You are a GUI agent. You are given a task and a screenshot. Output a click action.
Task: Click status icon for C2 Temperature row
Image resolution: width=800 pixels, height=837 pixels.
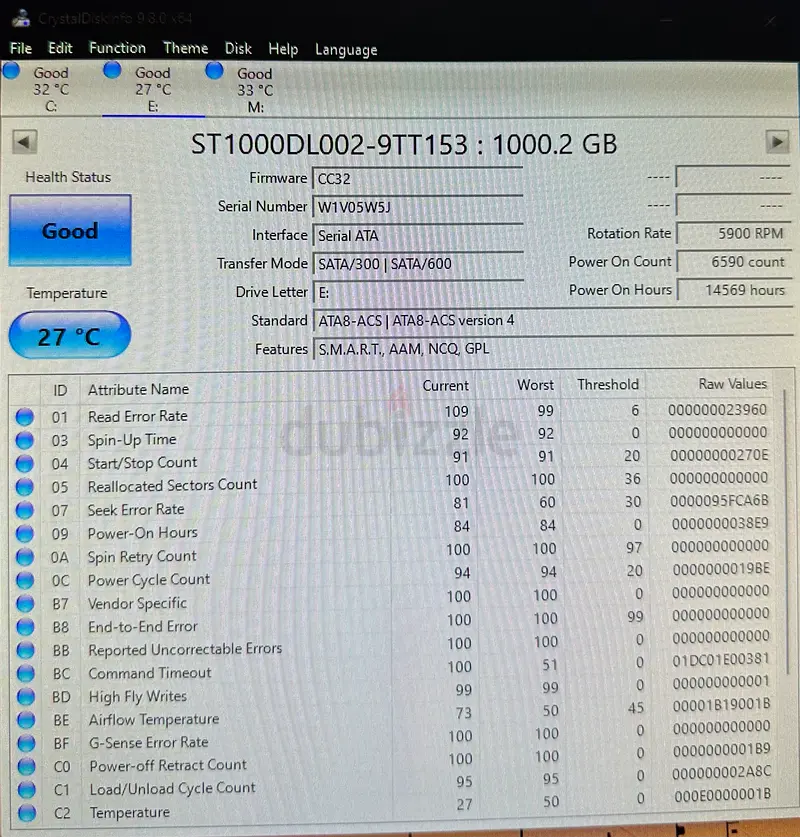pos(27,813)
